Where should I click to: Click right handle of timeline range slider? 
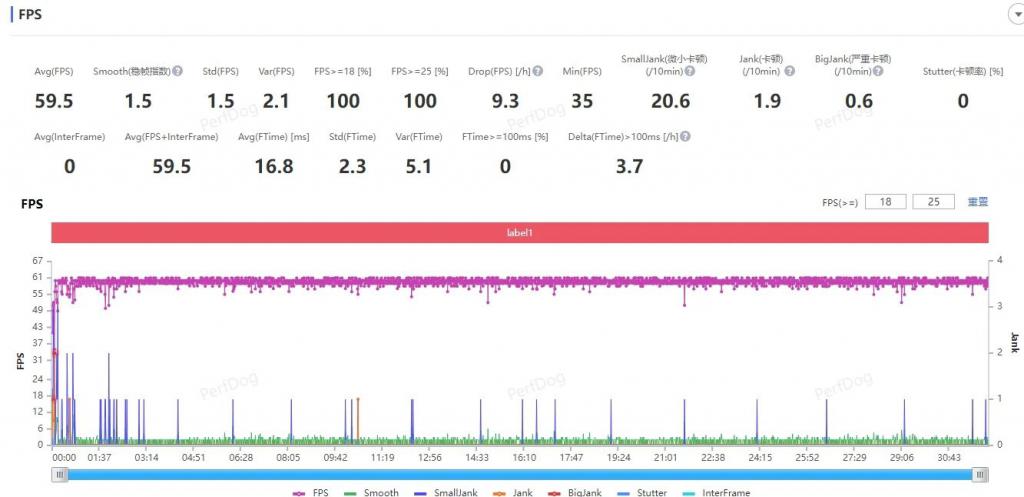coord(980,475)
